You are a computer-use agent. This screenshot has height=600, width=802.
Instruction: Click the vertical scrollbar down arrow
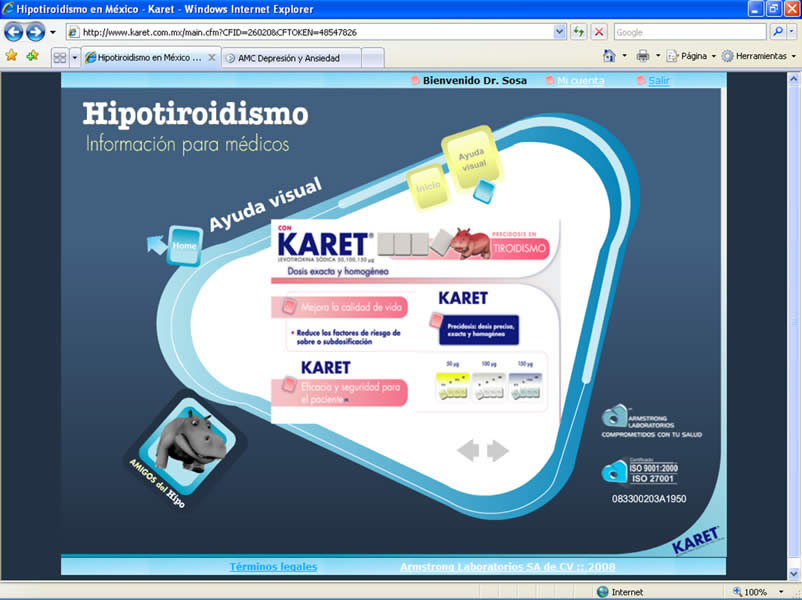[793, 573]
